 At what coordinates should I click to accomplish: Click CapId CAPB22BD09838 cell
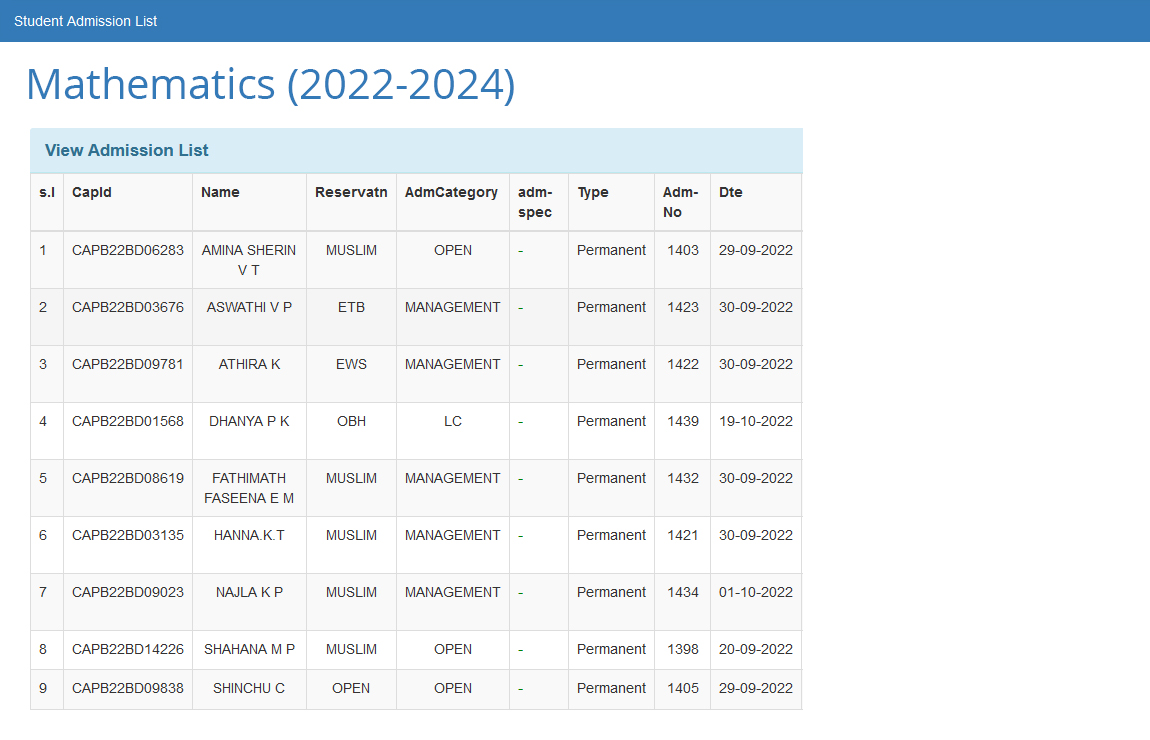point(128,688)
